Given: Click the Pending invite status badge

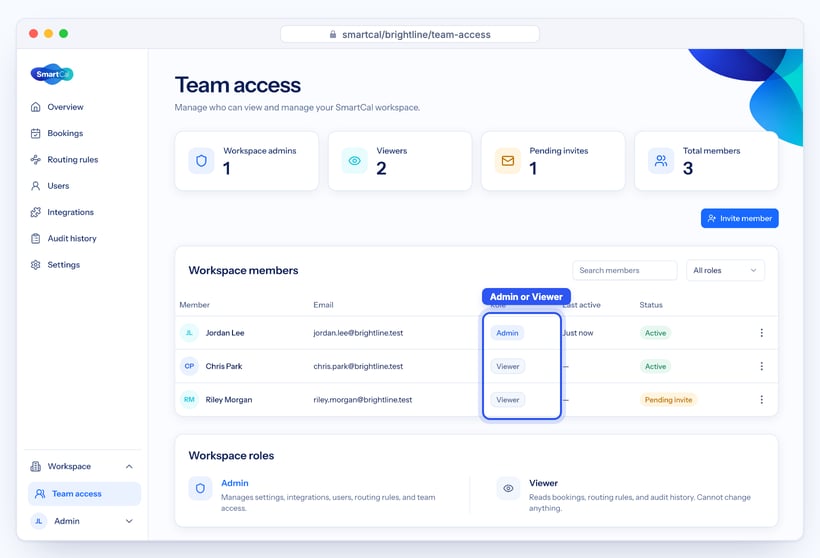Looking at the screenshot, I should (x=668, y=400).
